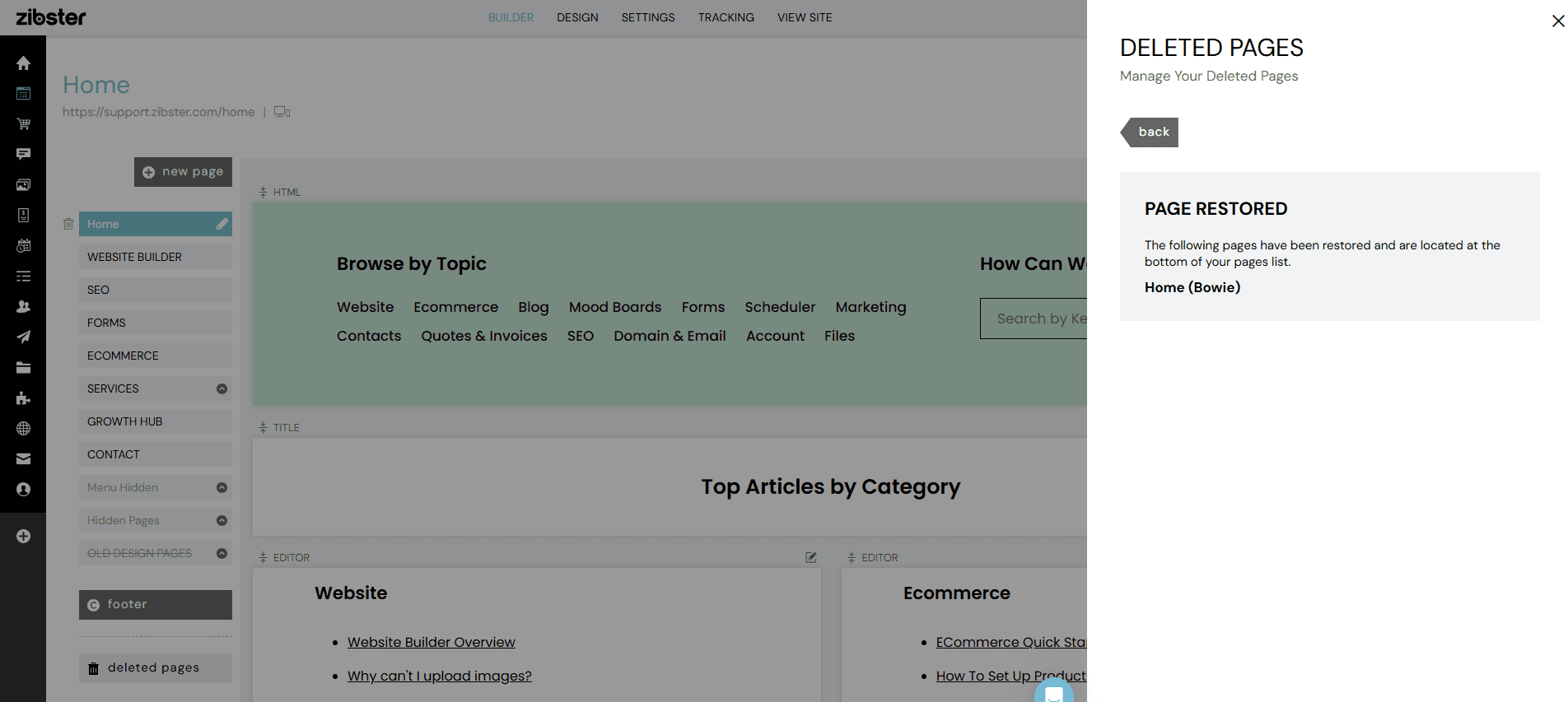This screenshot has height=702, width=1568.
Task: Click the Search by Keyword field
Action: [1034, 318]
